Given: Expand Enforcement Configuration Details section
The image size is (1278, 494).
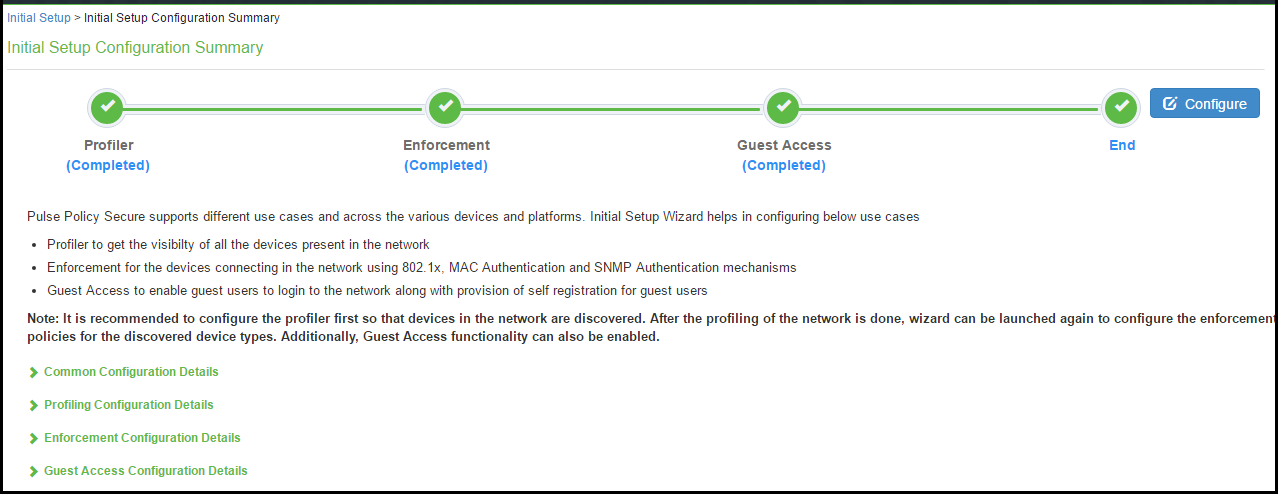Looking at the screenshot, I should (142, 438).
